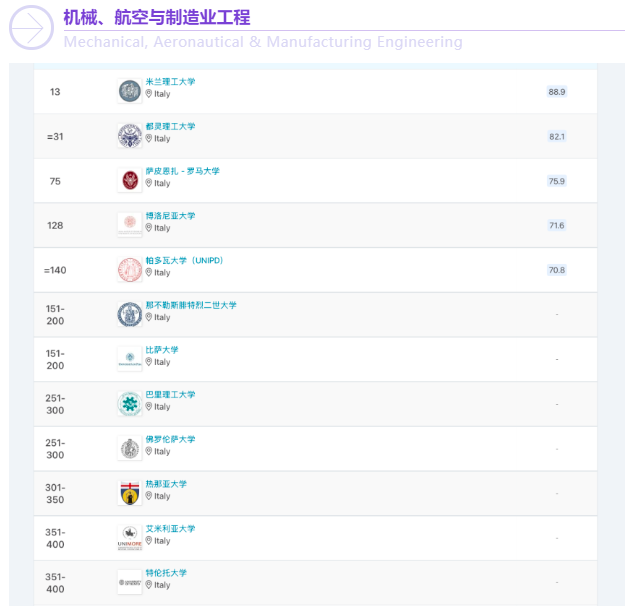The width and height of the screenshot is (638, 606).
Task: Click rank 301-350 of 热那亚大学
Action: [x=55, y=494]
